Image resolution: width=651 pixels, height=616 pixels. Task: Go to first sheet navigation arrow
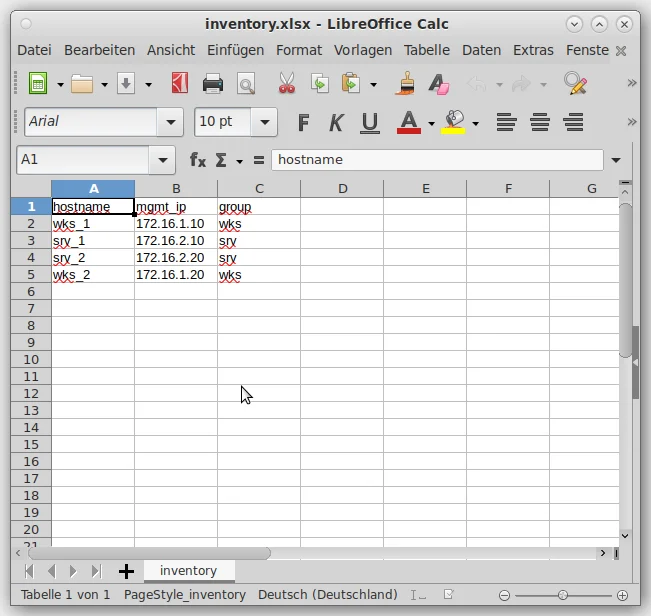[29, 572]
